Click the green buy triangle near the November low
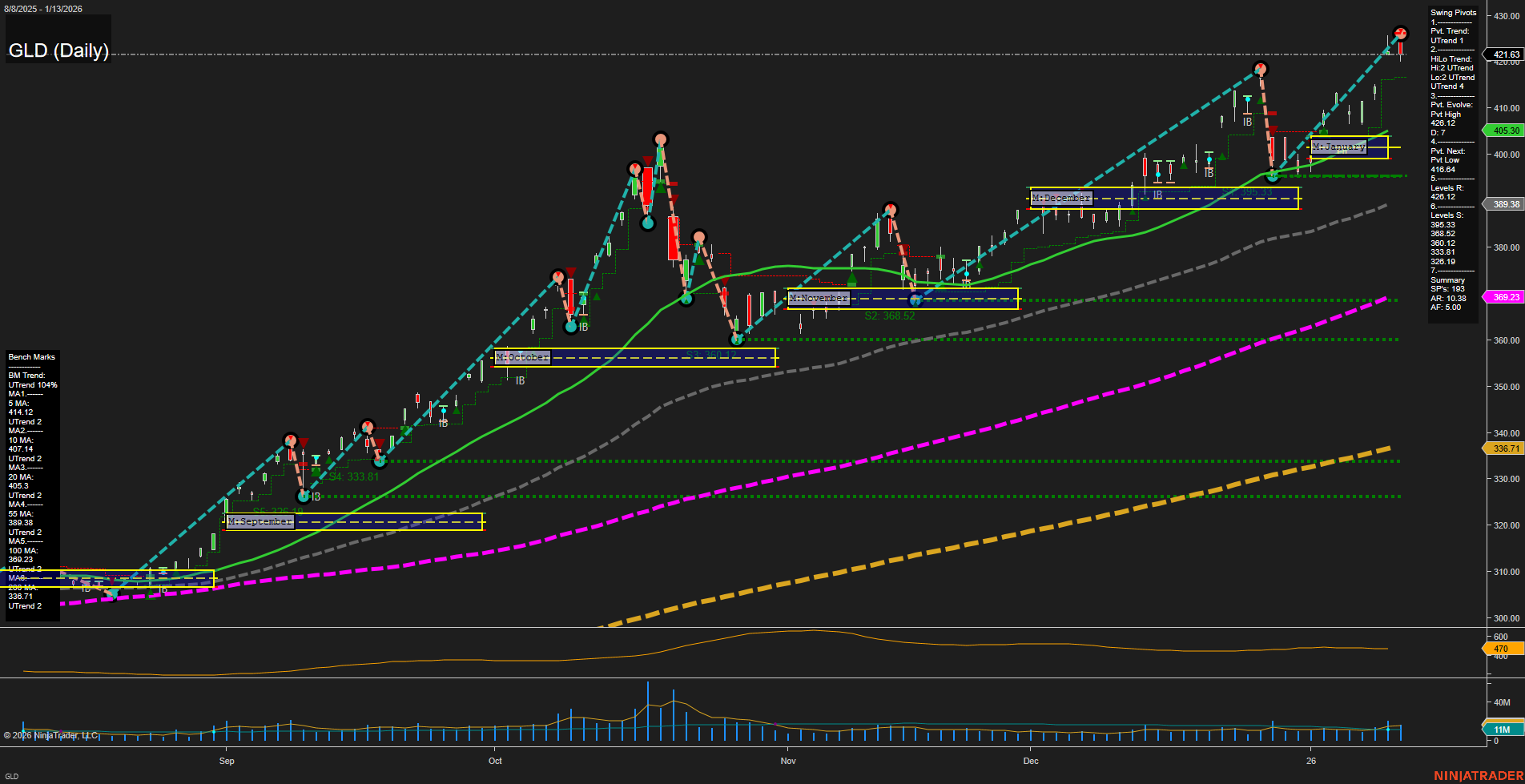The width and height of the screenshot is (1525, 784). (851, 279)
